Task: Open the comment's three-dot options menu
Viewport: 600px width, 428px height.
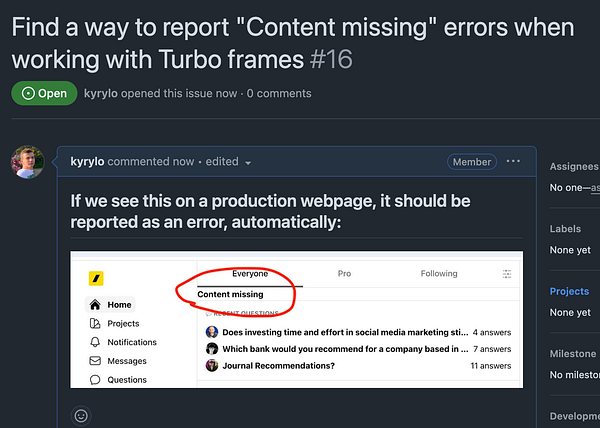Action: [x=513, y=162]
